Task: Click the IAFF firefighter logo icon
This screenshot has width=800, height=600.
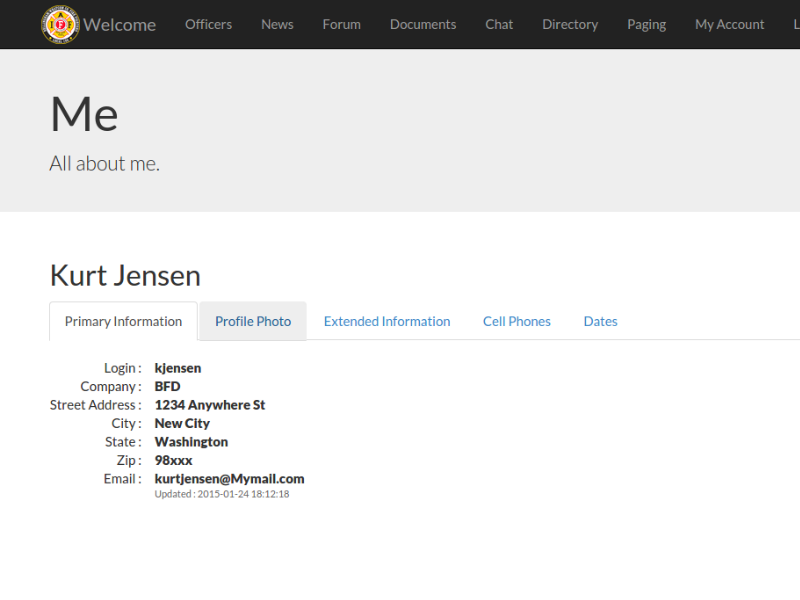Action: pos(60,24)
